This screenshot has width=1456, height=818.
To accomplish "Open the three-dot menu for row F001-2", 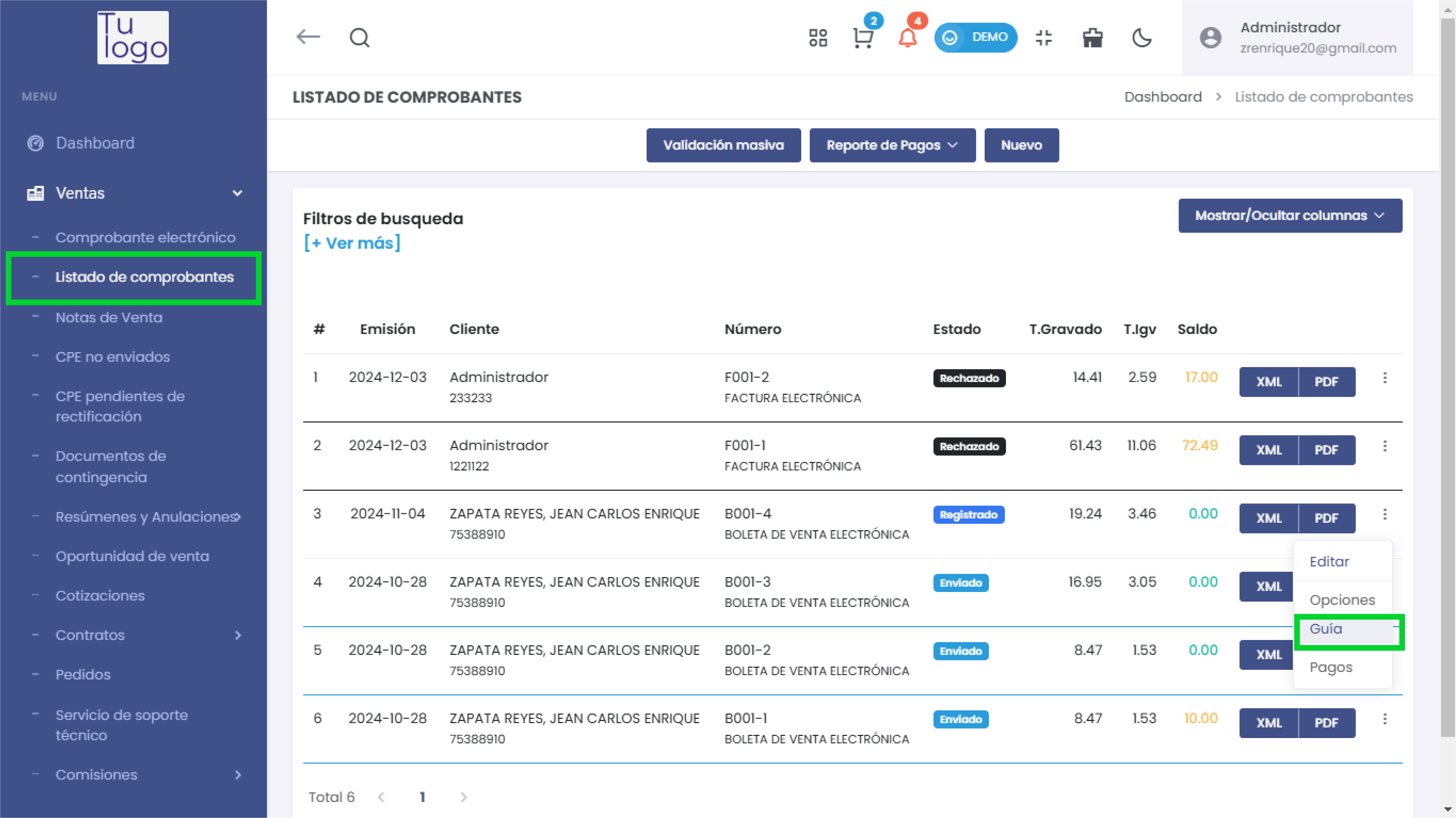I will click(1385, 378).
